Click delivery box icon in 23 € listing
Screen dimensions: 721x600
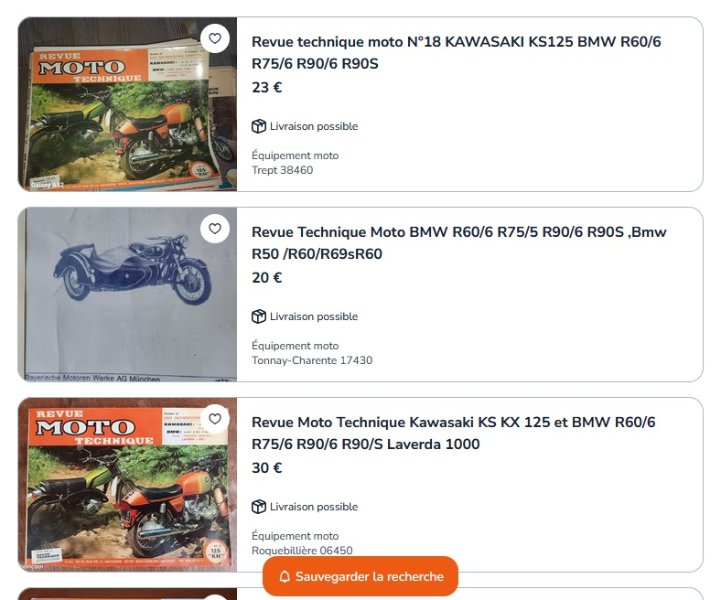pos(258,126)
